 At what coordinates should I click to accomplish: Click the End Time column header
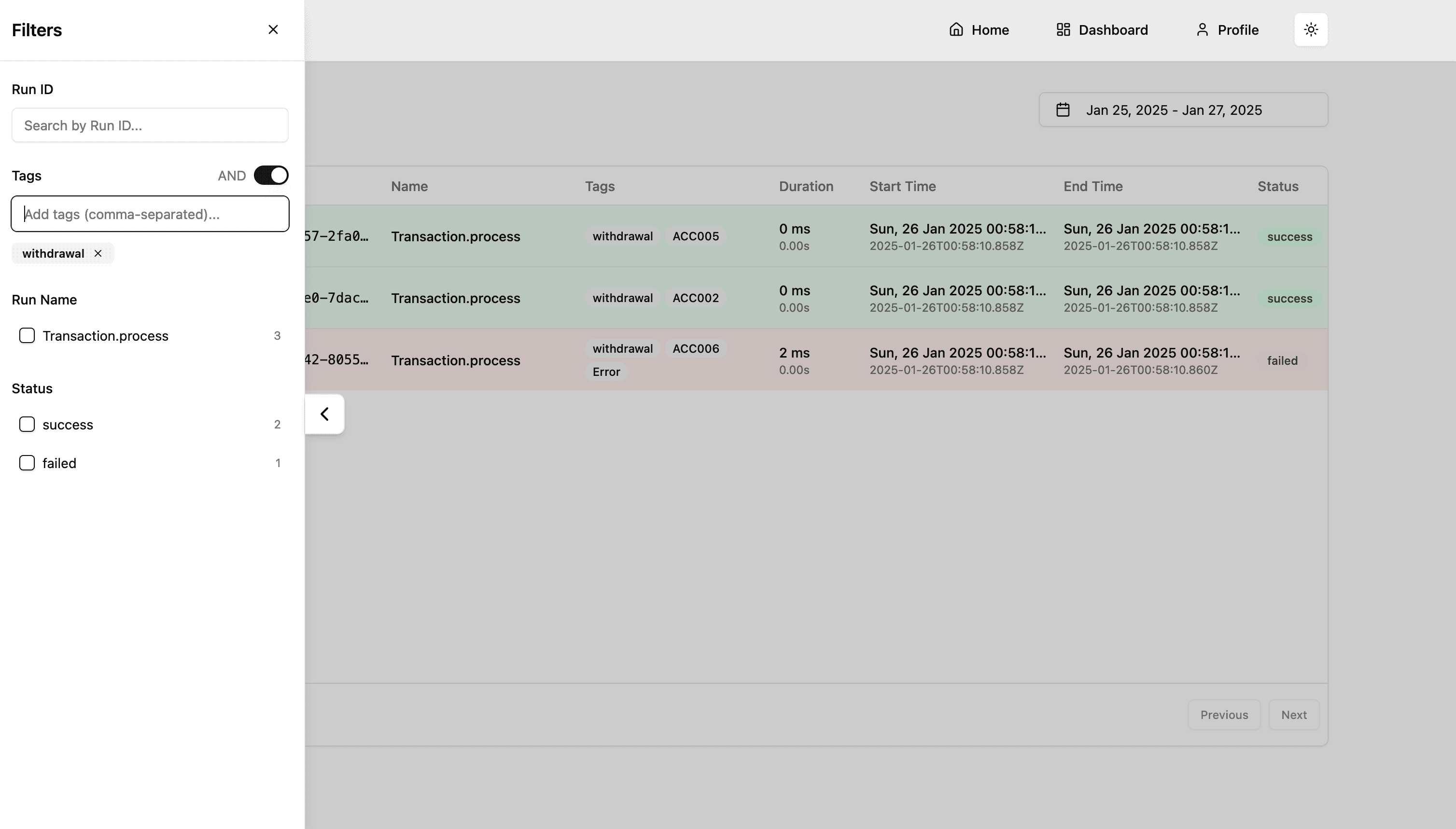[1092, 186]
